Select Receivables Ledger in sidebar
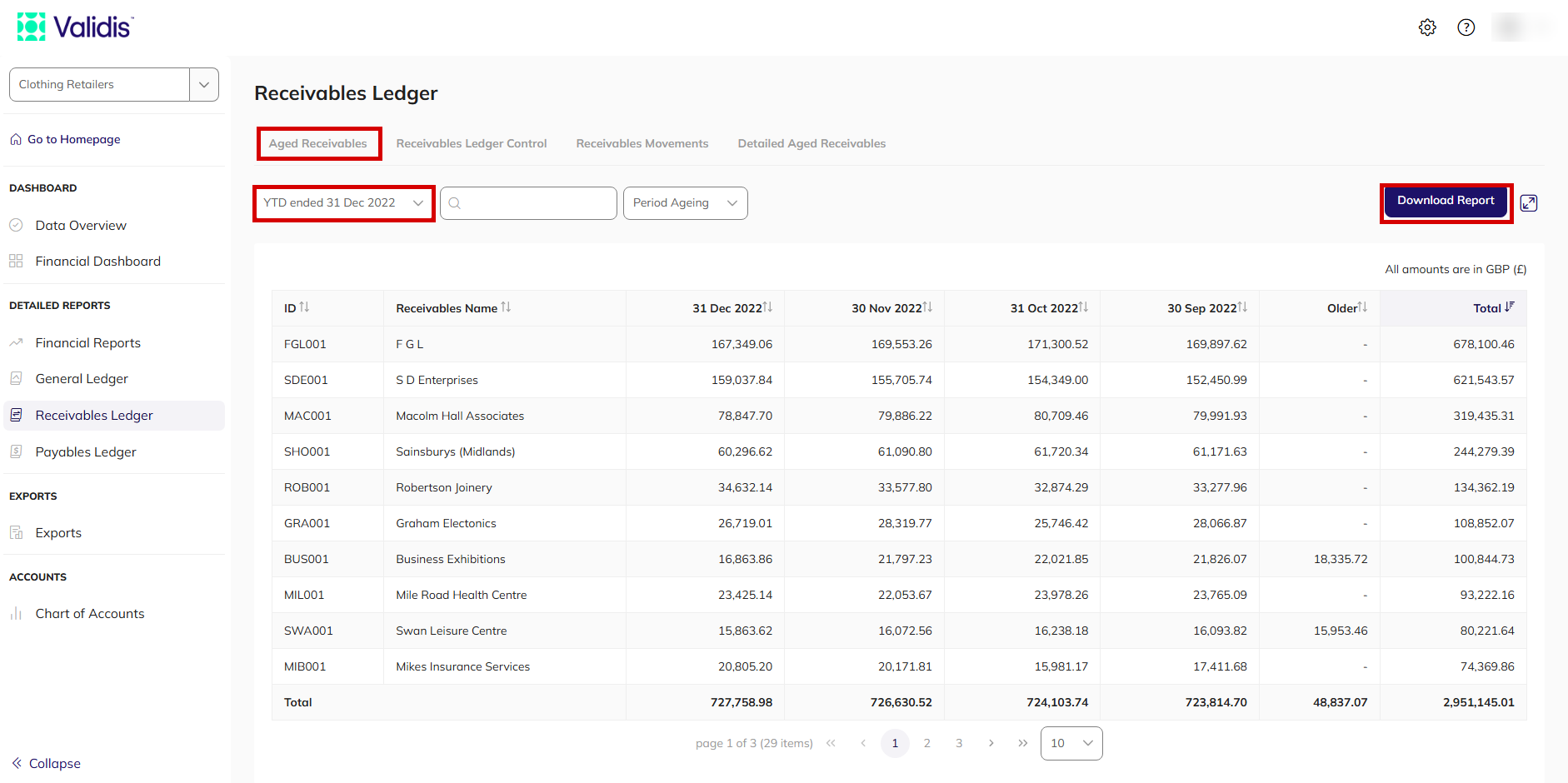 click(114, 415)
